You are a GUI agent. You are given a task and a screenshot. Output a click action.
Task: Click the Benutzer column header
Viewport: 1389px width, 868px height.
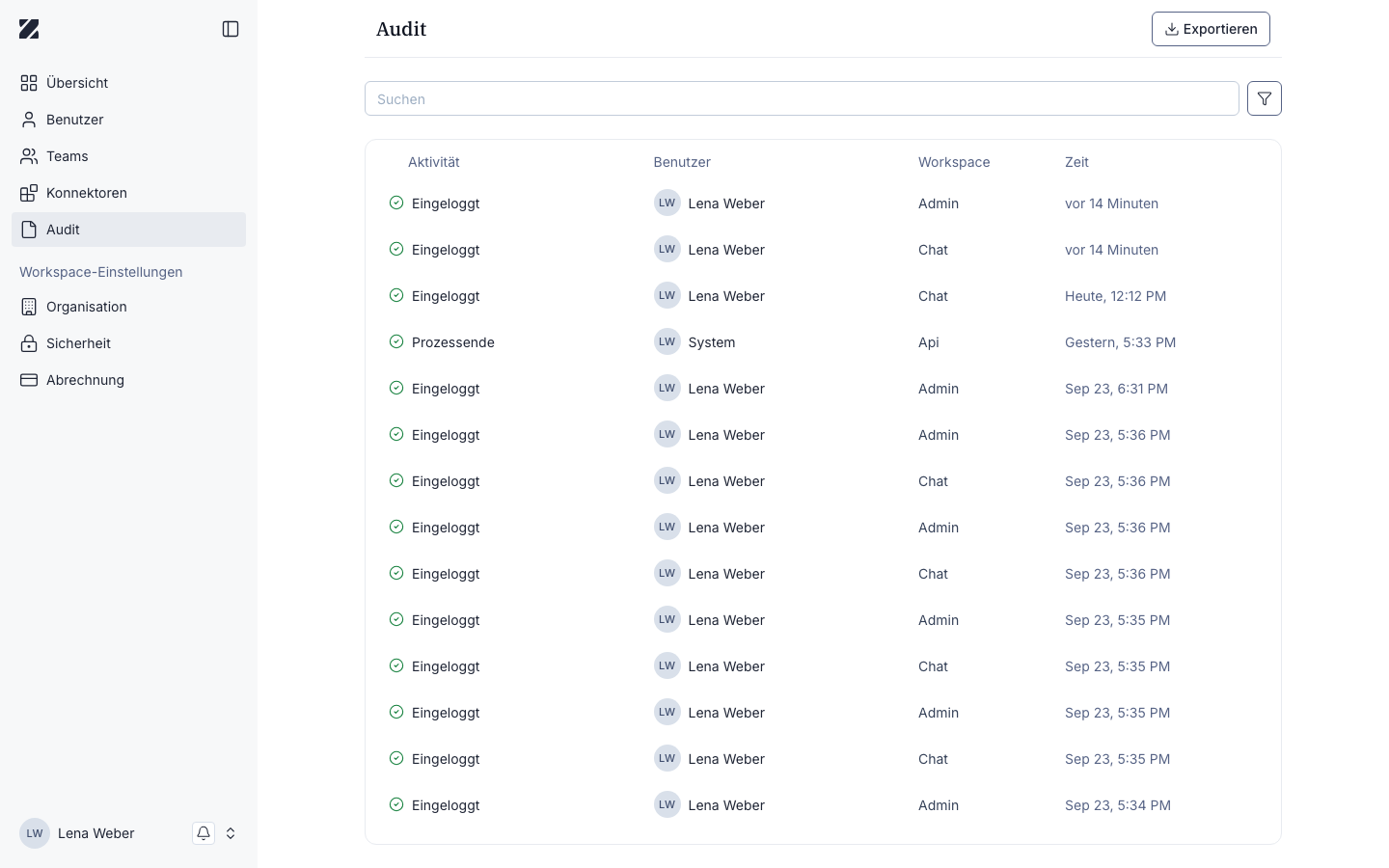(x=682, y=162)
